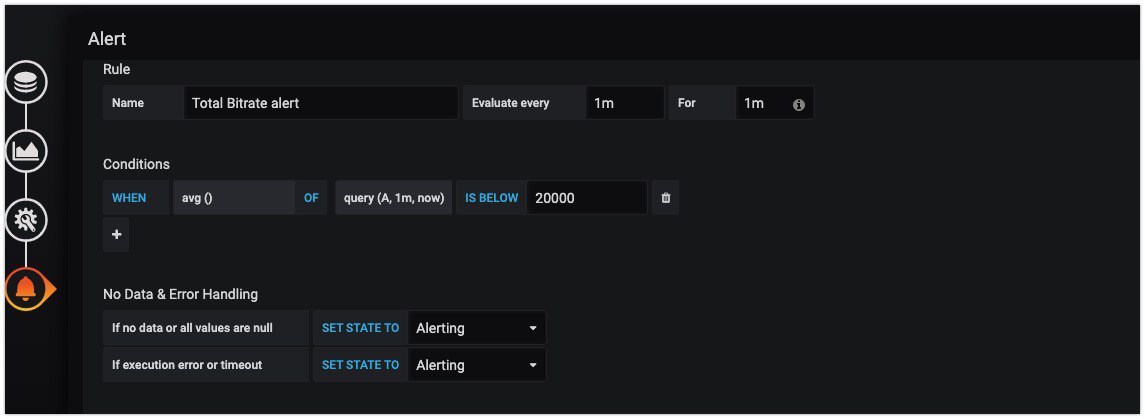This screenshot has width=1145, height=419.
Task: Click the OF label in the condition
Action: click(311, 198)
